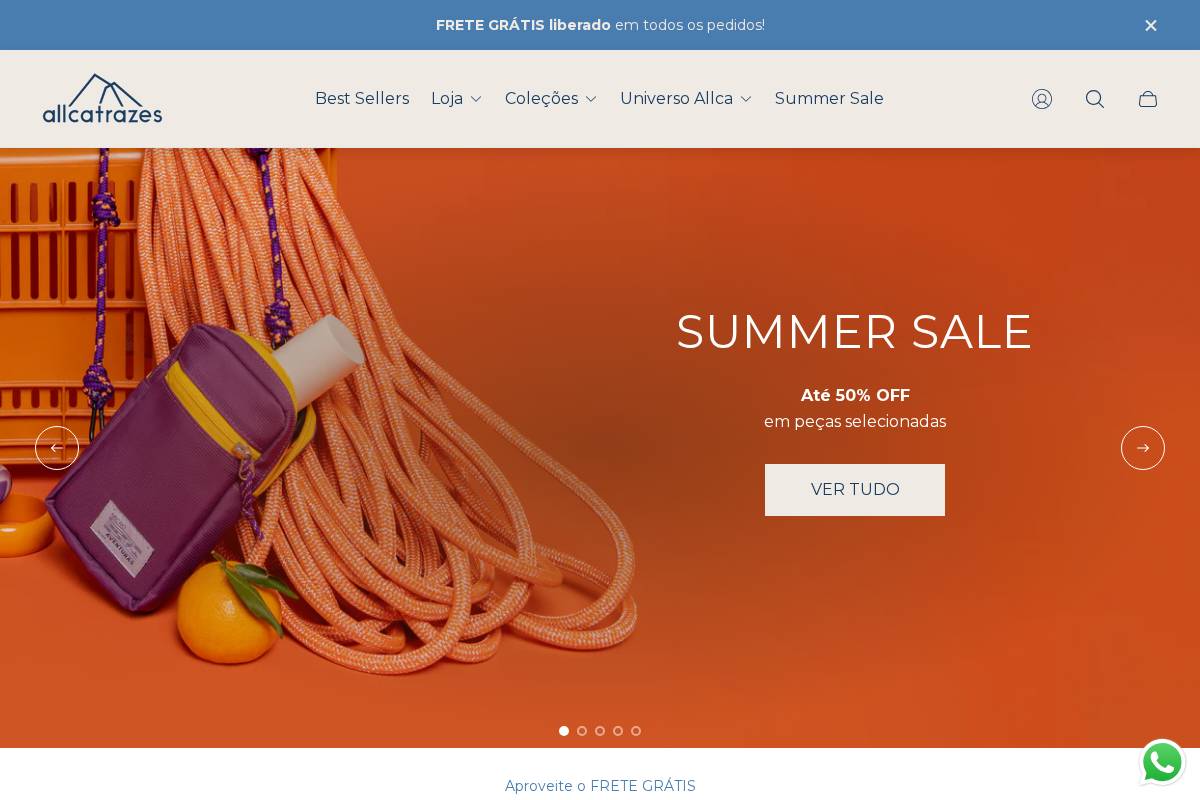Screen dimensions: 1200x800
Task: Click the Allcatrazes logo
Action: point(102,99)
